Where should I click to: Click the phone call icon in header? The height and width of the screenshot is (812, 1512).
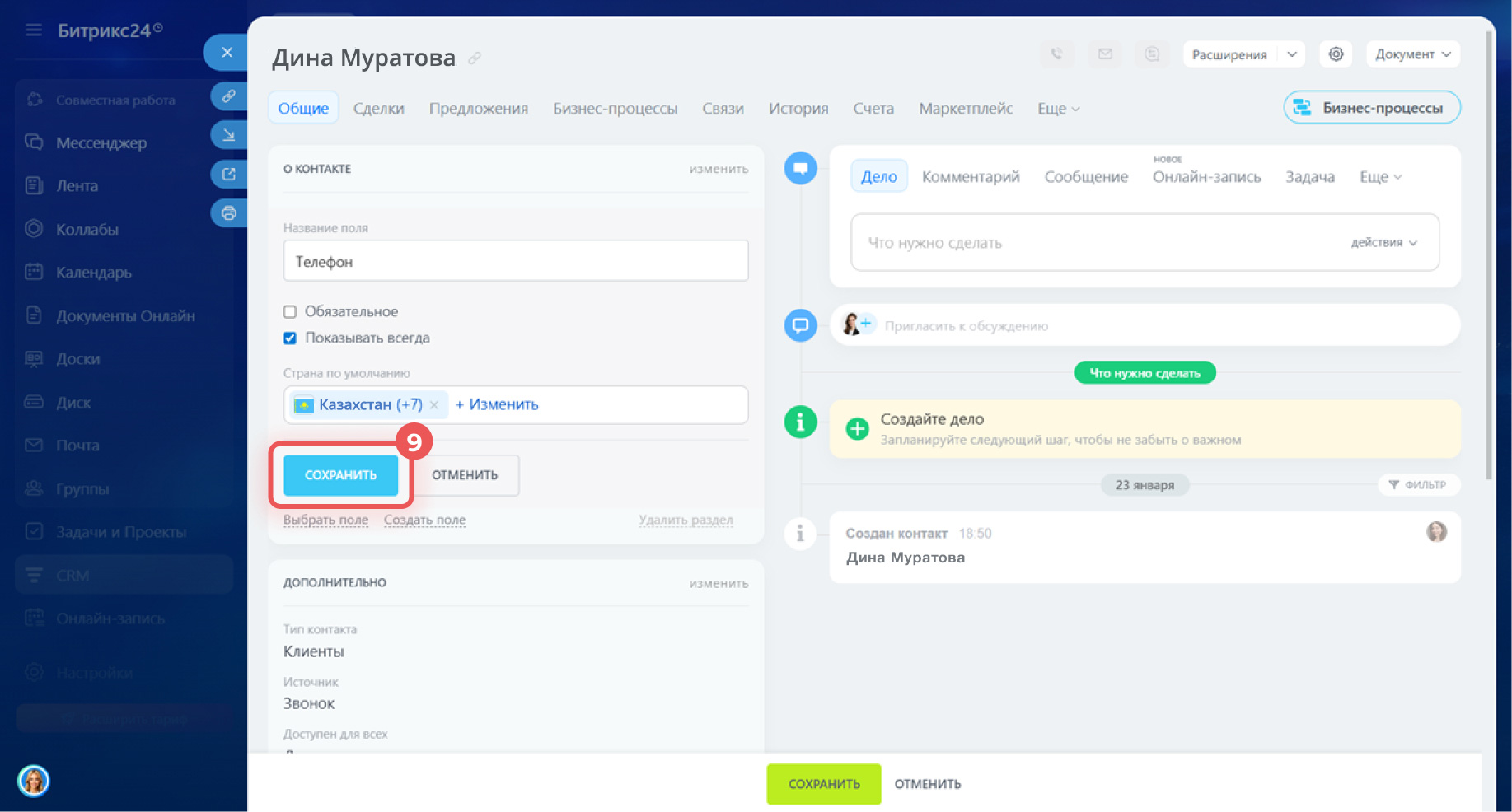pyautogui.click(x=1056, y=54)
